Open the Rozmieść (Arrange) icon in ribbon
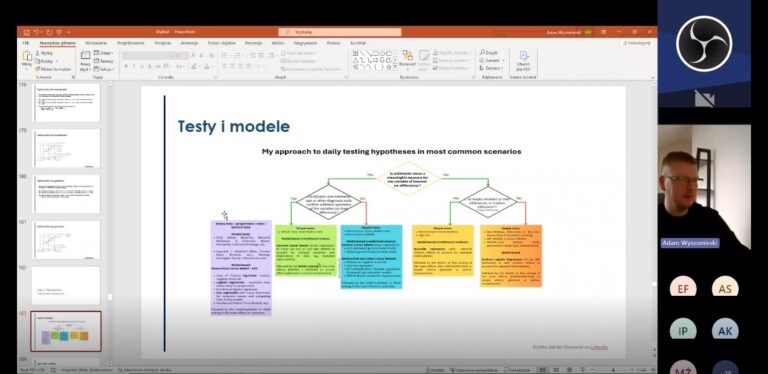This screenshot has width=768, height=374. (407, 58)
